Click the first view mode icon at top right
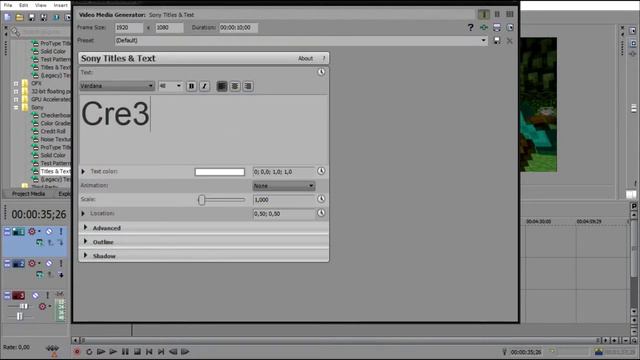 coord(484,14)
